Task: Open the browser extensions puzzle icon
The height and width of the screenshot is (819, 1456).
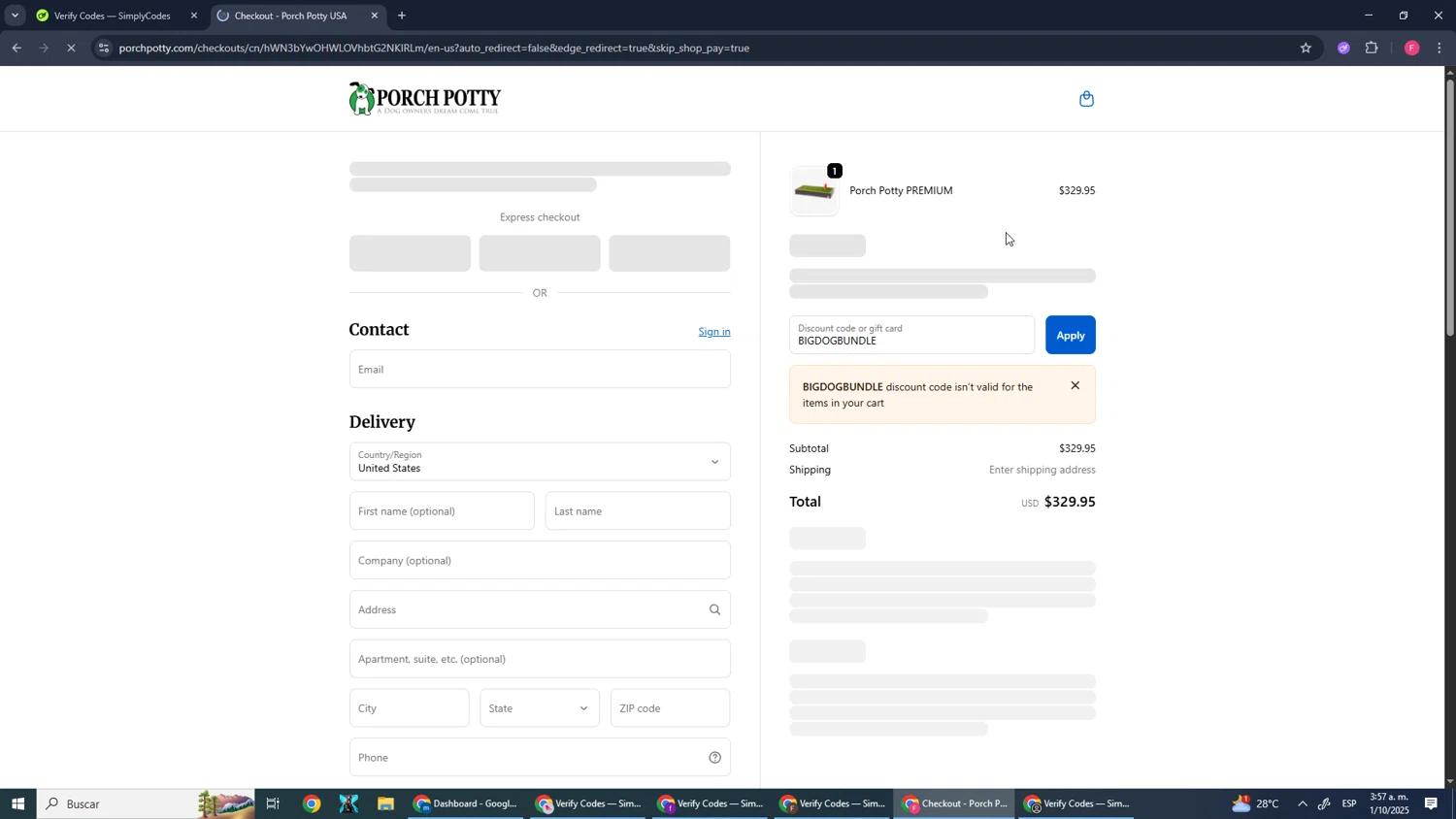Action: (x=1372, y=48)
